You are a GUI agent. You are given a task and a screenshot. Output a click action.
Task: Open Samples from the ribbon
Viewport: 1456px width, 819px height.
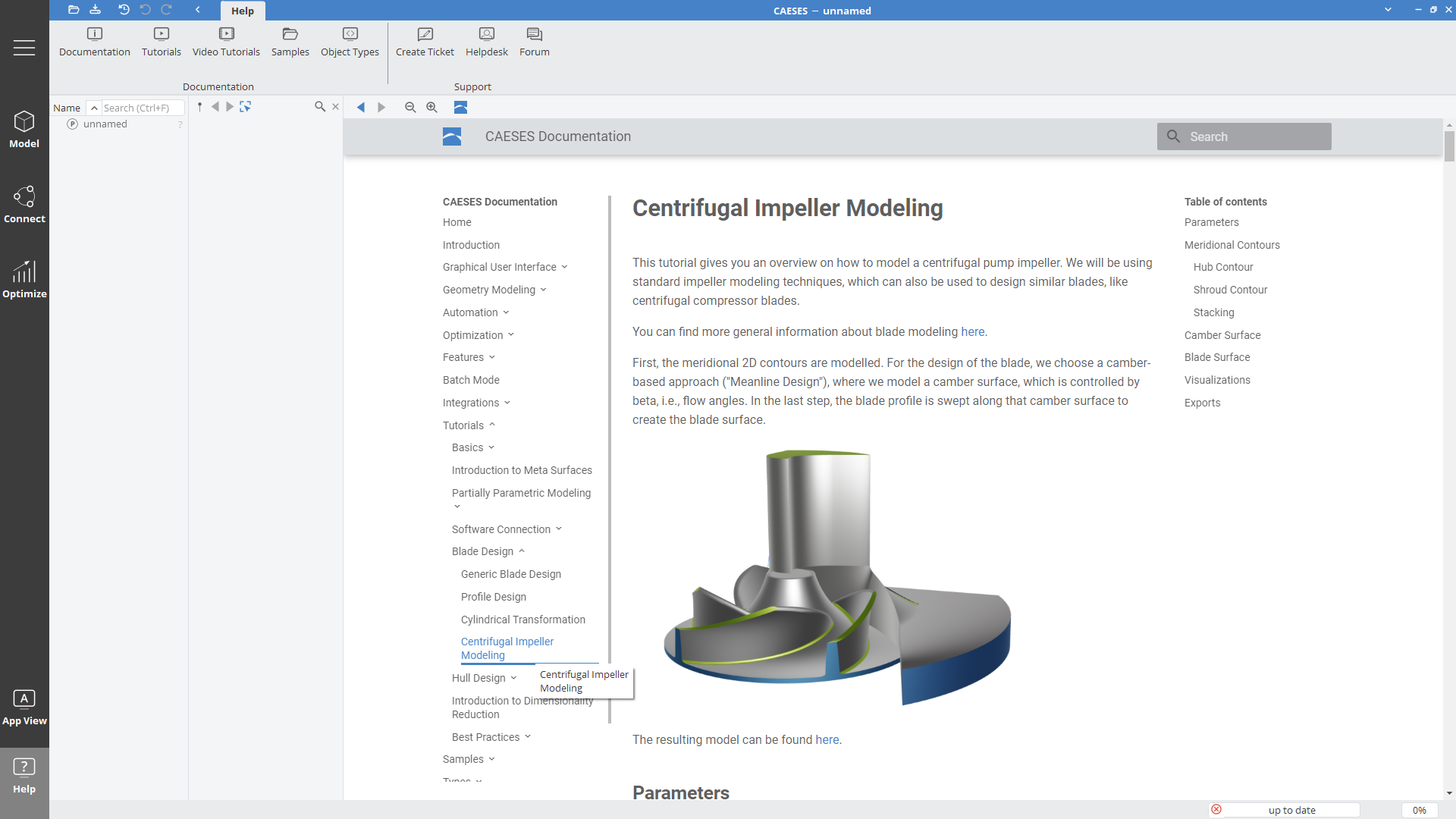pyautogui.click(x=290, y=42)
